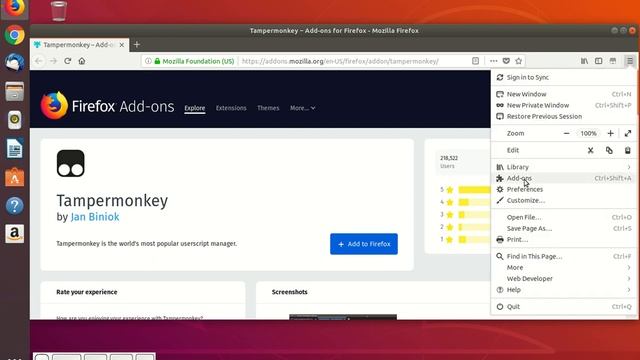The width and height of the screenshot is (640, 360).
Task: Open a new tab with plus button
Action: 137,44
